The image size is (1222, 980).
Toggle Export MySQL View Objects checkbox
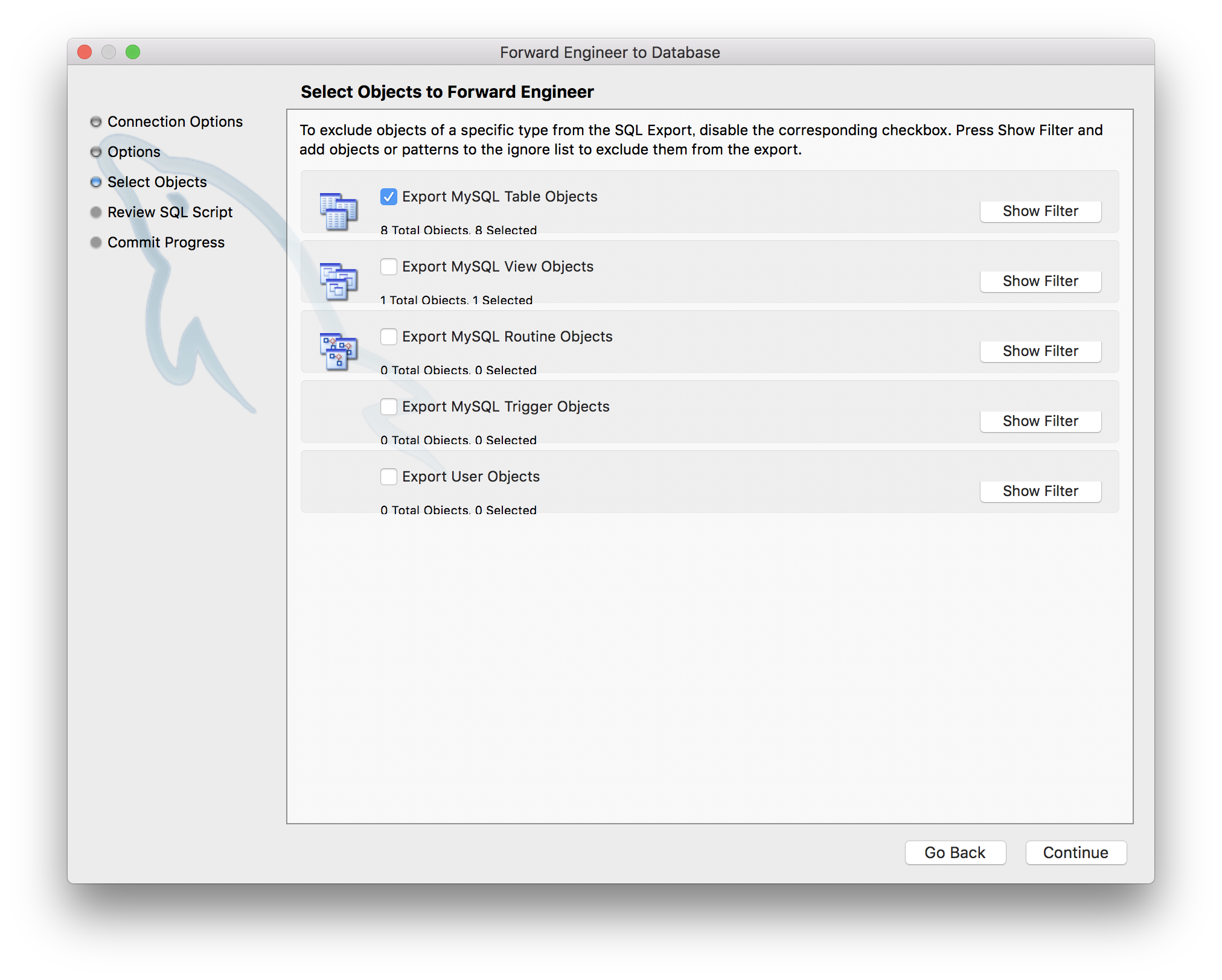tap(389, 266)
